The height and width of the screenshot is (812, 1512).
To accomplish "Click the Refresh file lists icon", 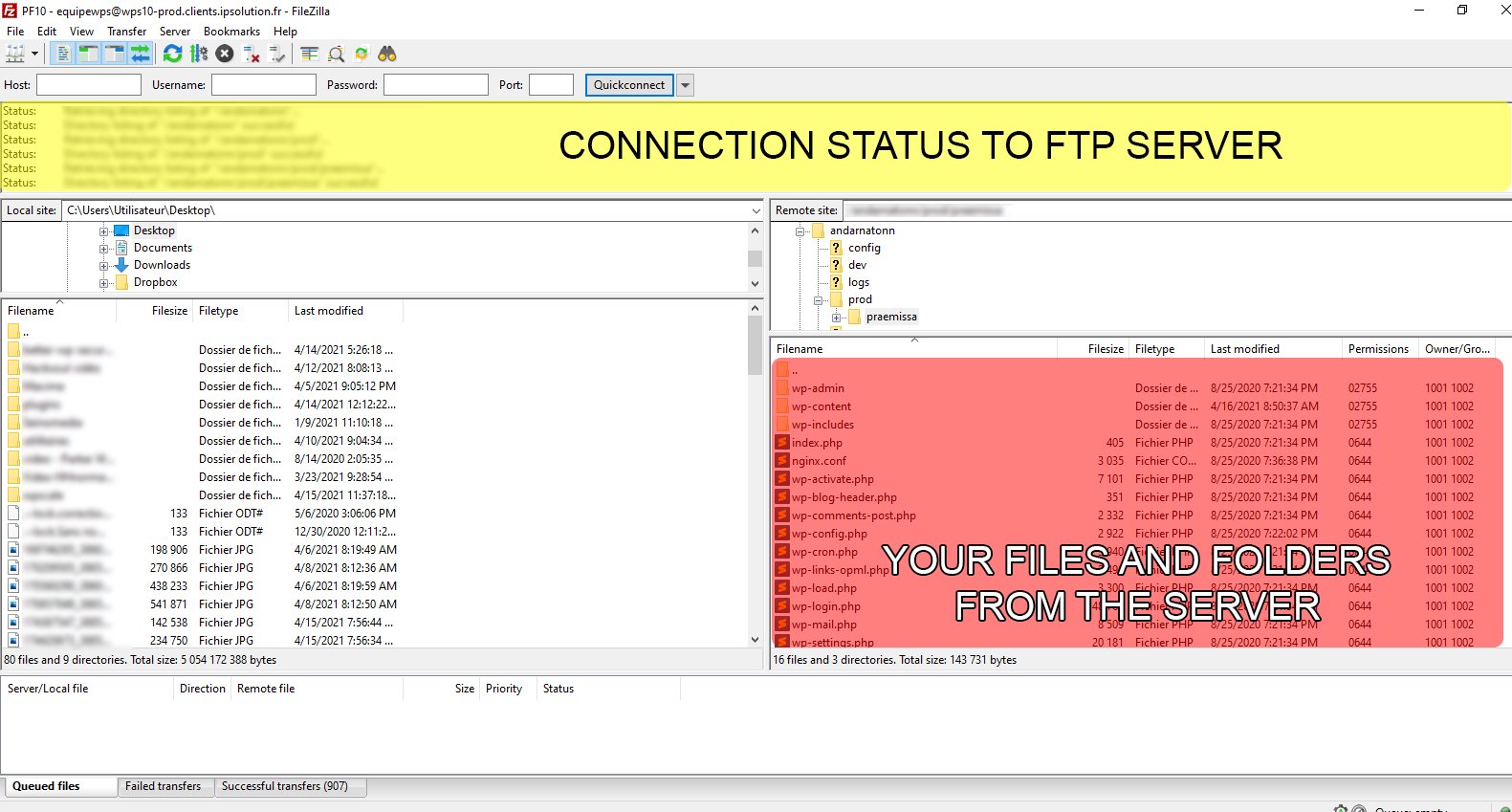I will point(172,55).
